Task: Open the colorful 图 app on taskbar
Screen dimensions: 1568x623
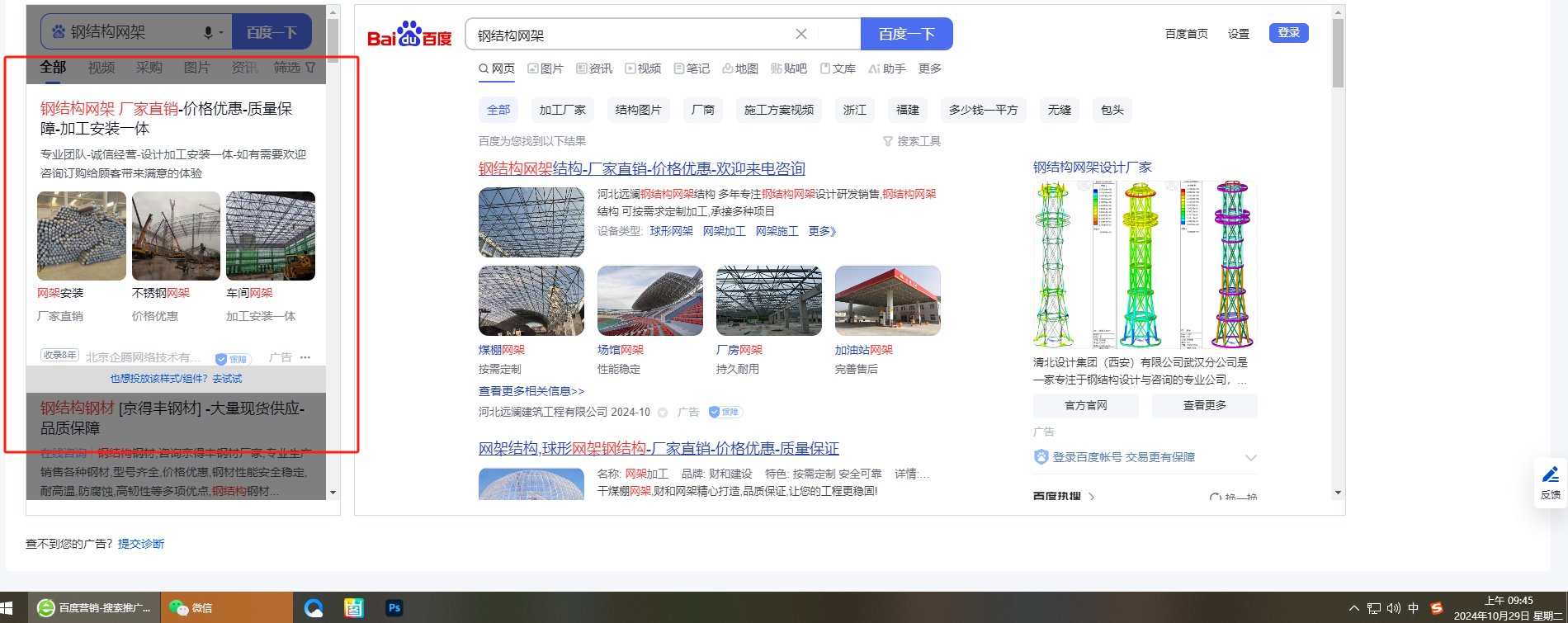Action: 354,608
